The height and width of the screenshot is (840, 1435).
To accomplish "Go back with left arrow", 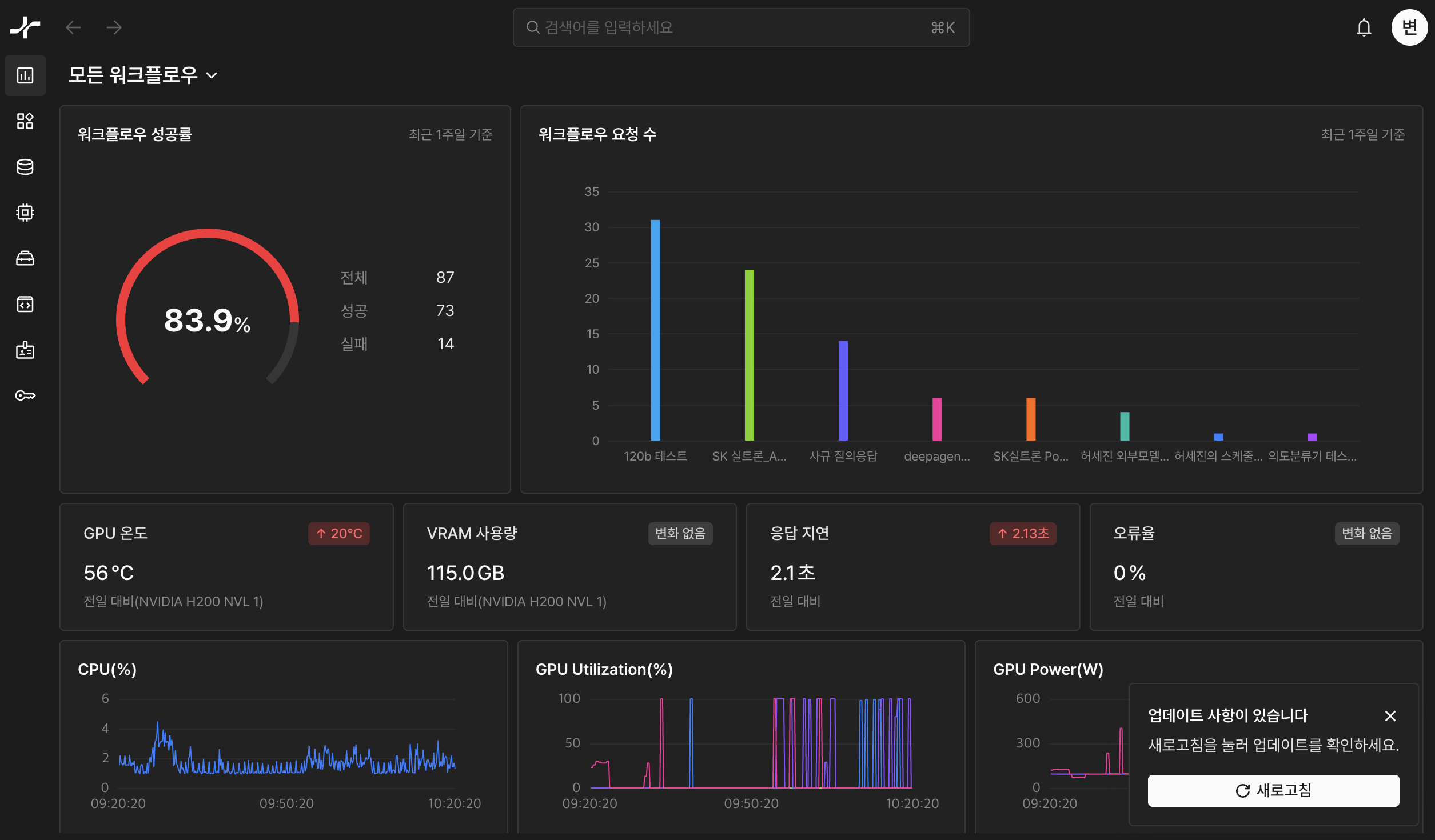I will pyautogui.click(x=73, y=27).
